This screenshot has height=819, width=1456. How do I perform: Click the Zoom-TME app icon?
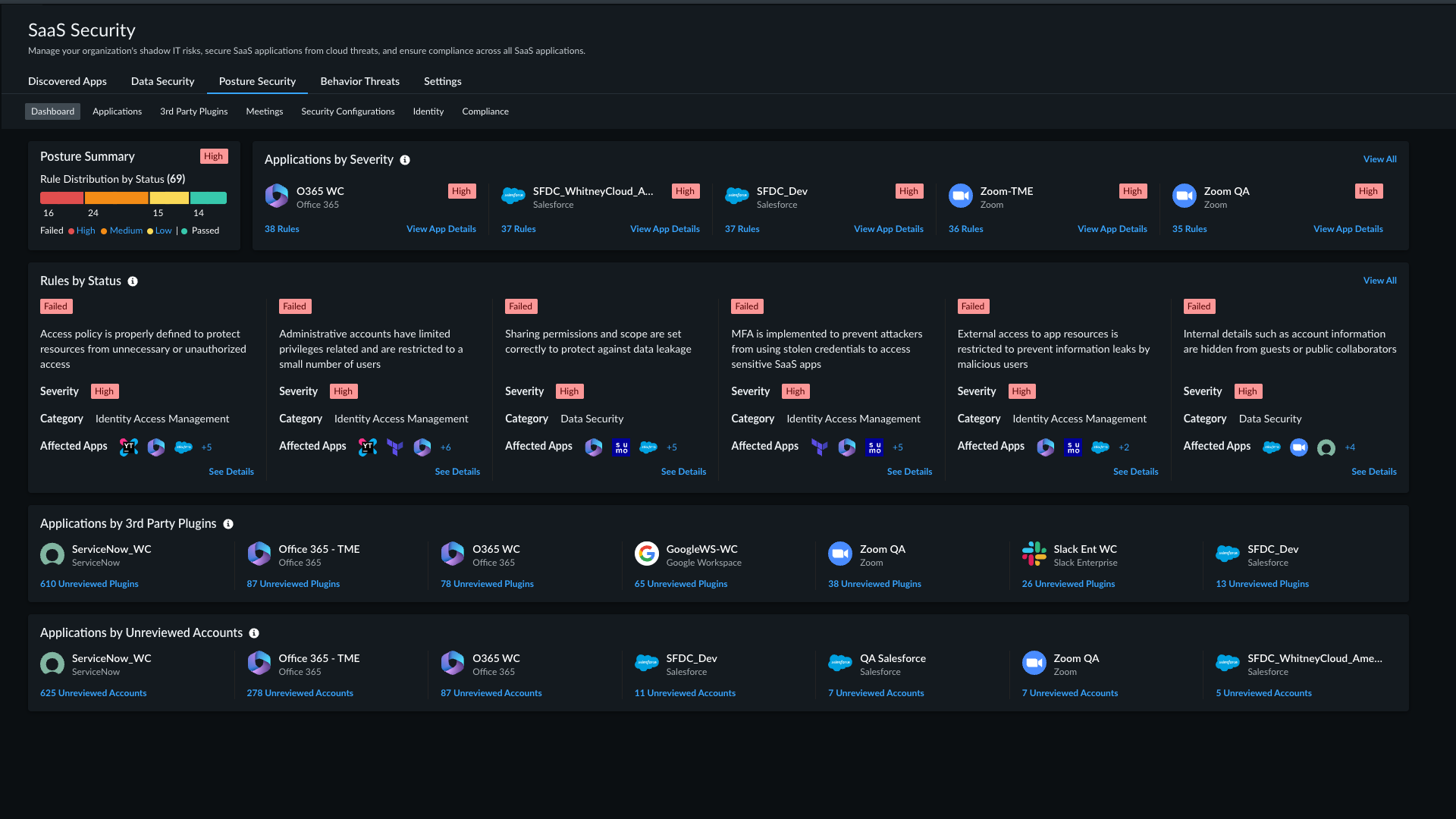click(961, 196)
